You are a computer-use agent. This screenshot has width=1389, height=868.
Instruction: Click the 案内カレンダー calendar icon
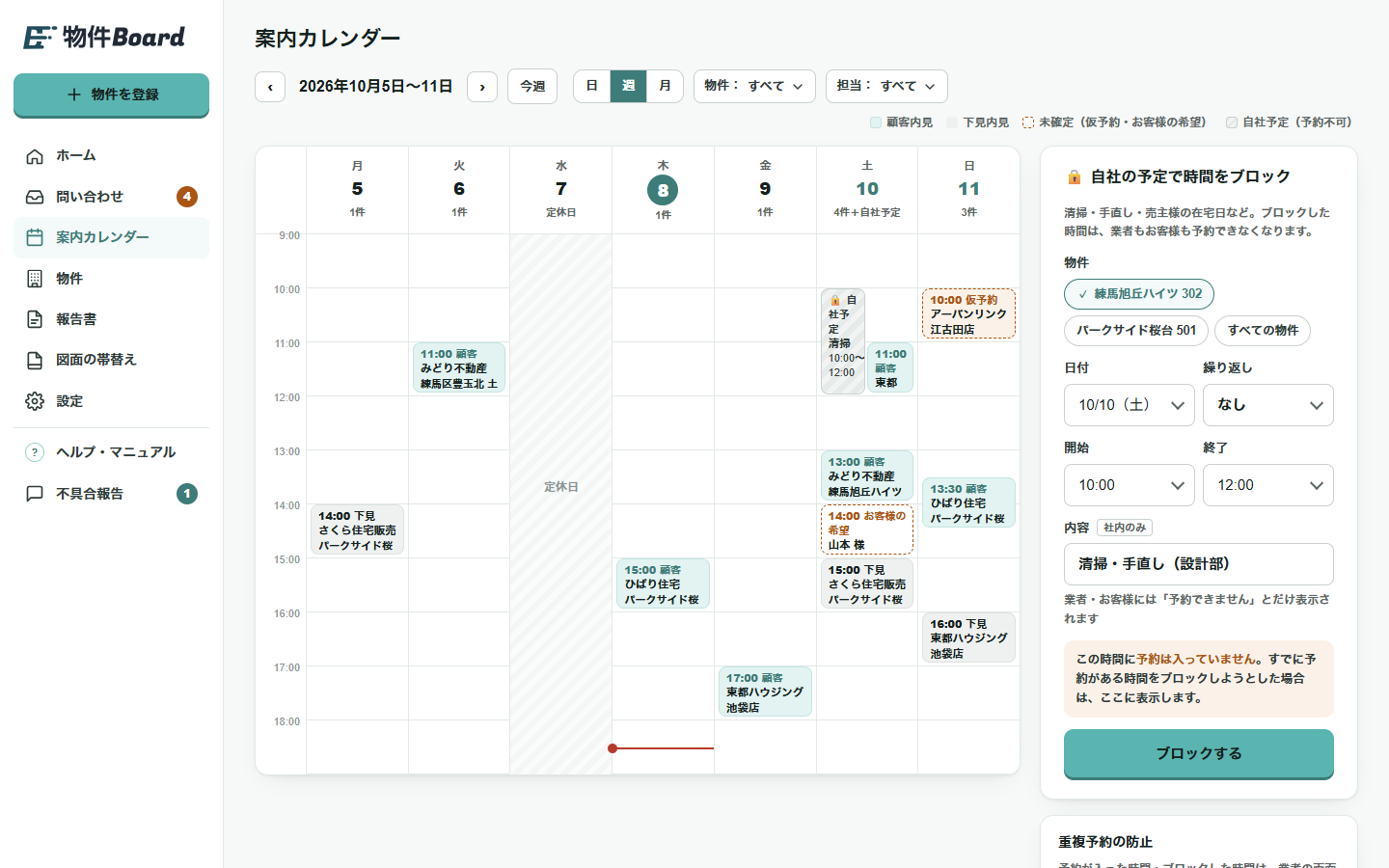(35, 237)
